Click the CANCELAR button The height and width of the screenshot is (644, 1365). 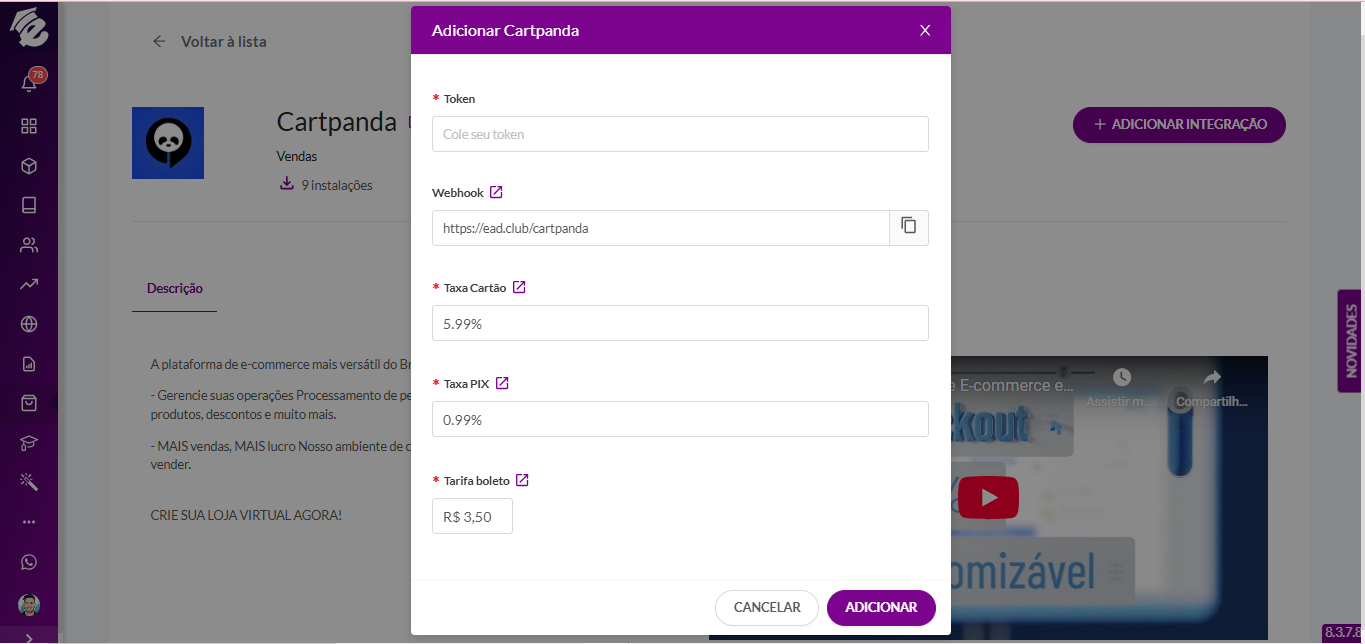coord(767,607)
